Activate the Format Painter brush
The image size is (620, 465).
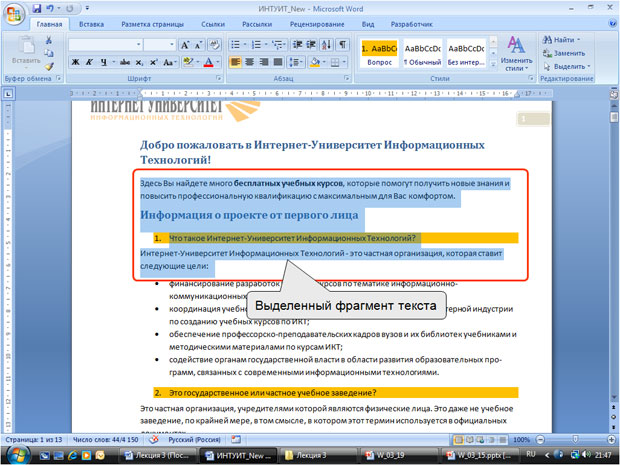point(46,65)
